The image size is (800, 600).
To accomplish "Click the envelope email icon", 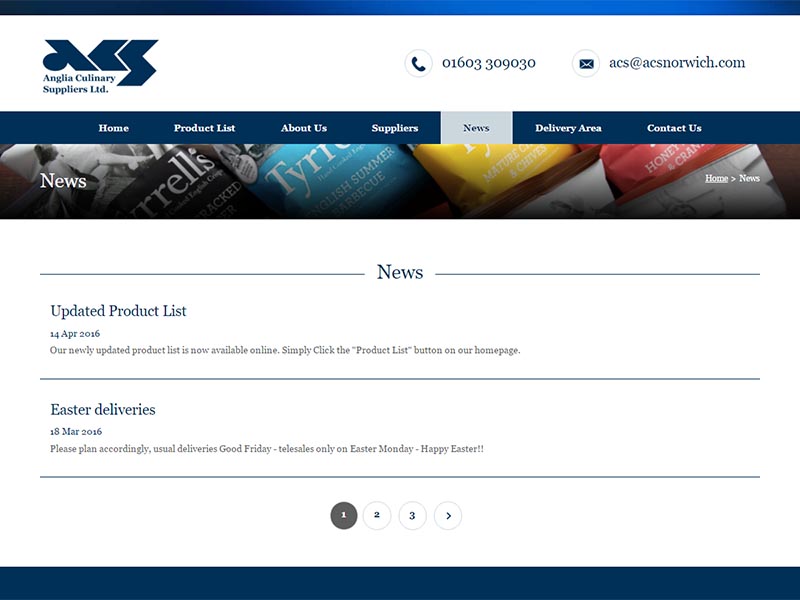I will click(x=586, y=63).
